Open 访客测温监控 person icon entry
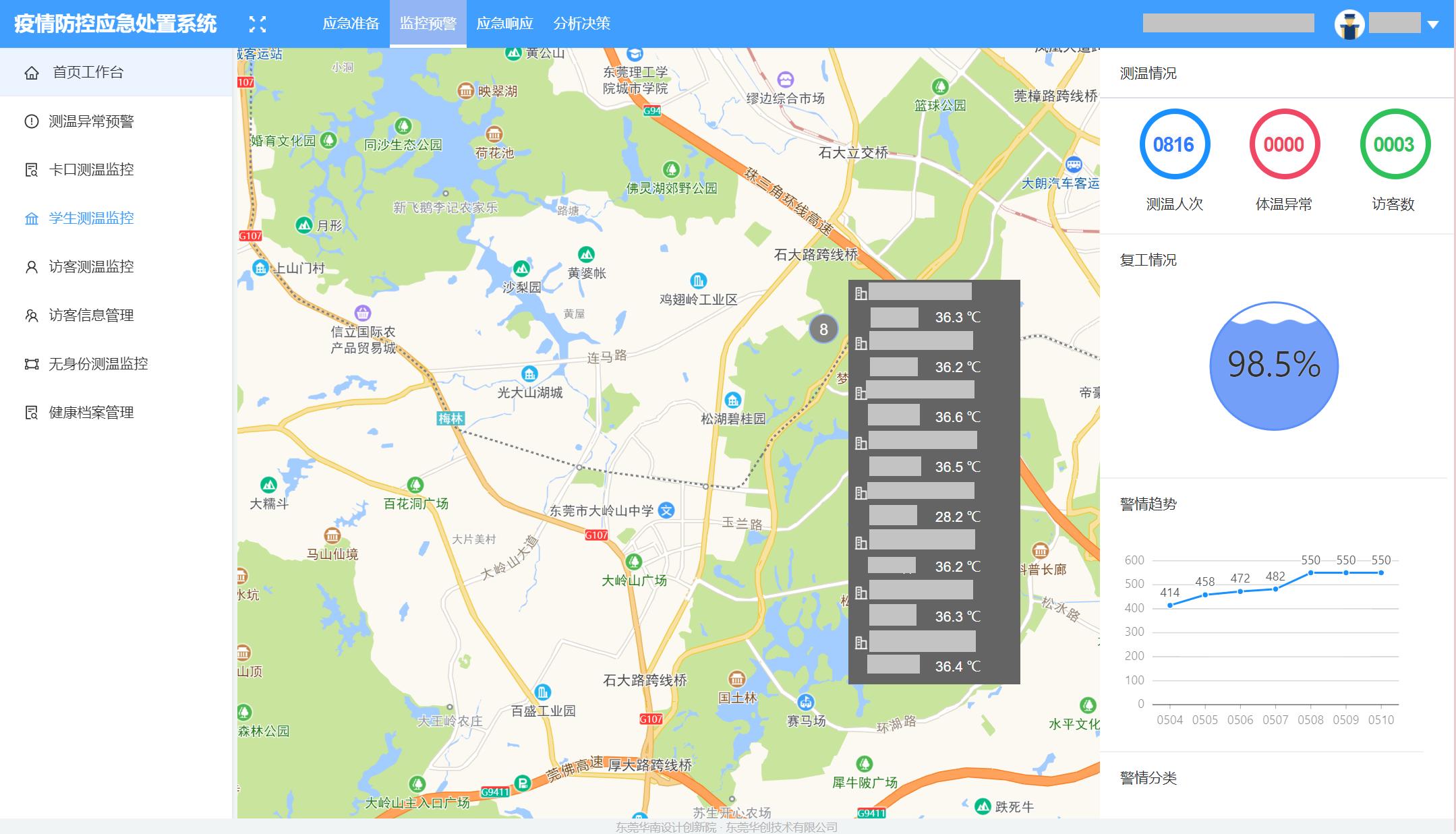Screen dimensions: 1456x834 click(x=32, y=267)
